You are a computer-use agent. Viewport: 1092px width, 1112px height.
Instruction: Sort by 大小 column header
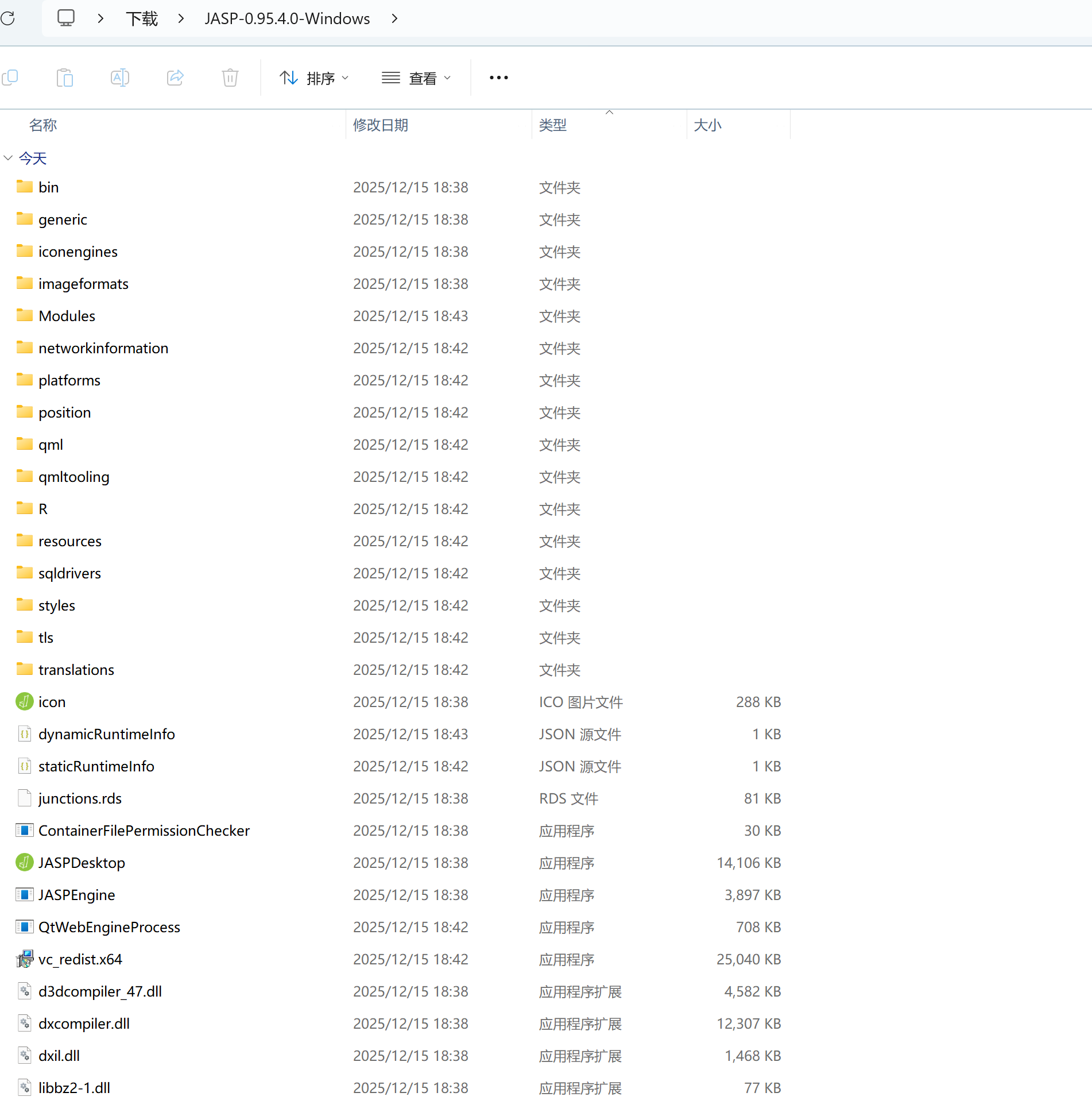(x=707, y=125)
